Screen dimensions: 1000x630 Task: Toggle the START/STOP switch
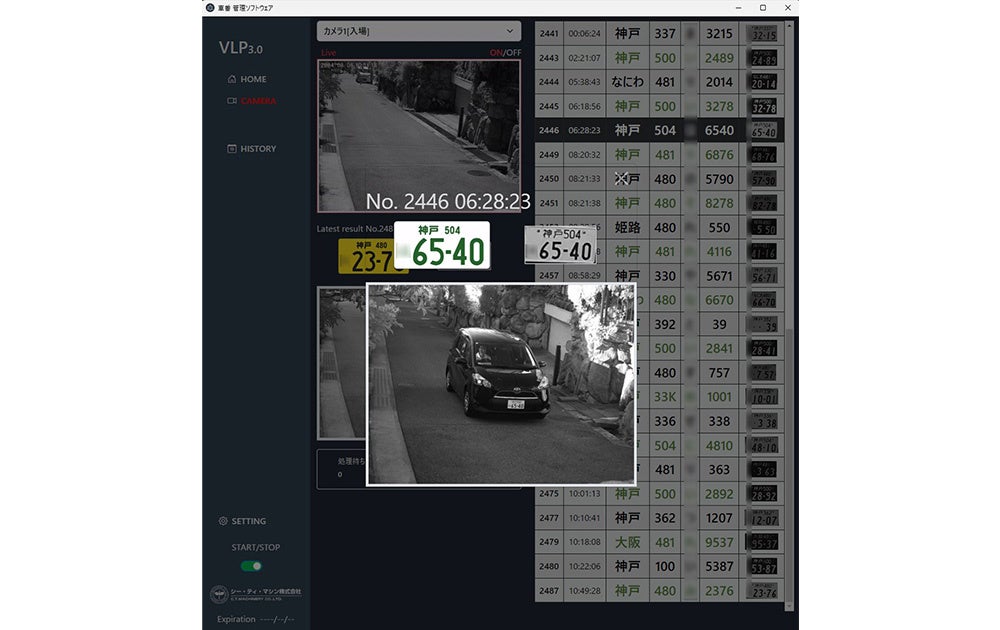(x=251, y=566)
